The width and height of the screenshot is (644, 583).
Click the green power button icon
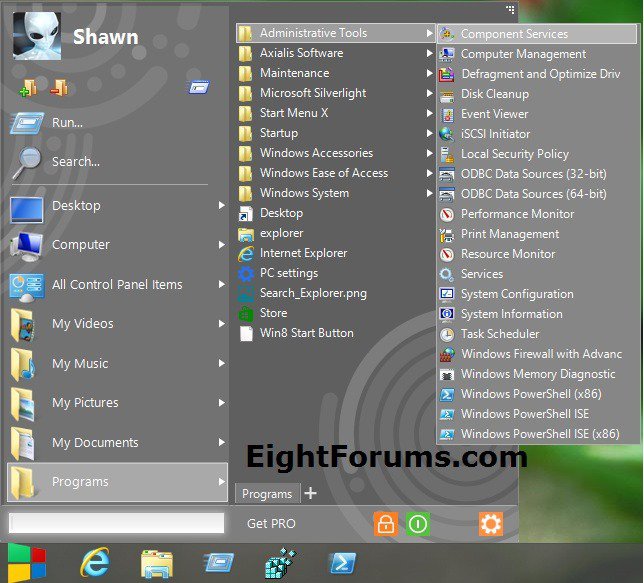click(418, 524)
